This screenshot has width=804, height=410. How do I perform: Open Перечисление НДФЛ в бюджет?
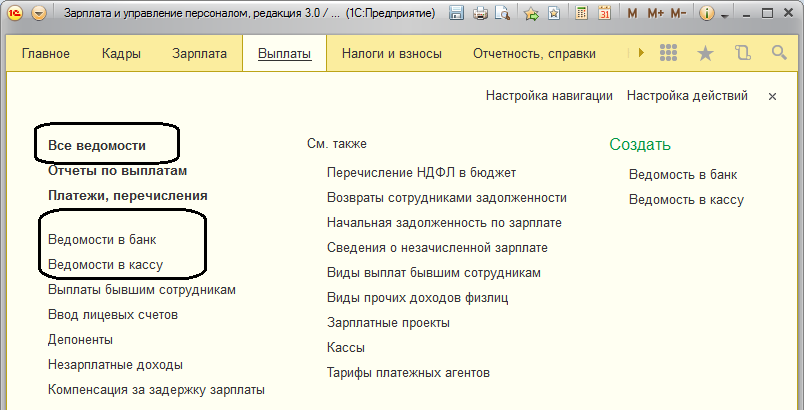(x=421, y=173)
